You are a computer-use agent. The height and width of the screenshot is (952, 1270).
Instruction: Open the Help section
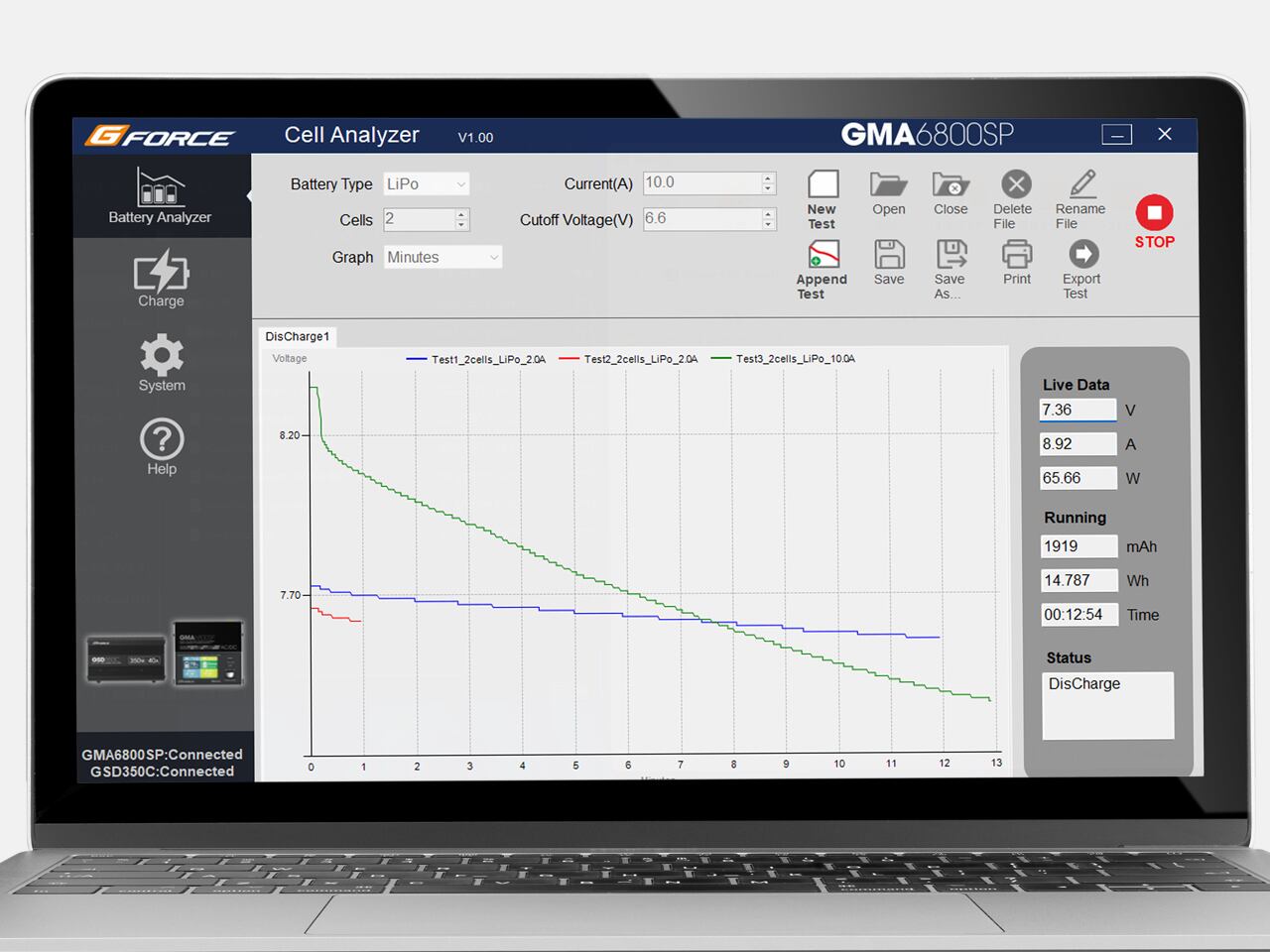[x=162, y=447]
